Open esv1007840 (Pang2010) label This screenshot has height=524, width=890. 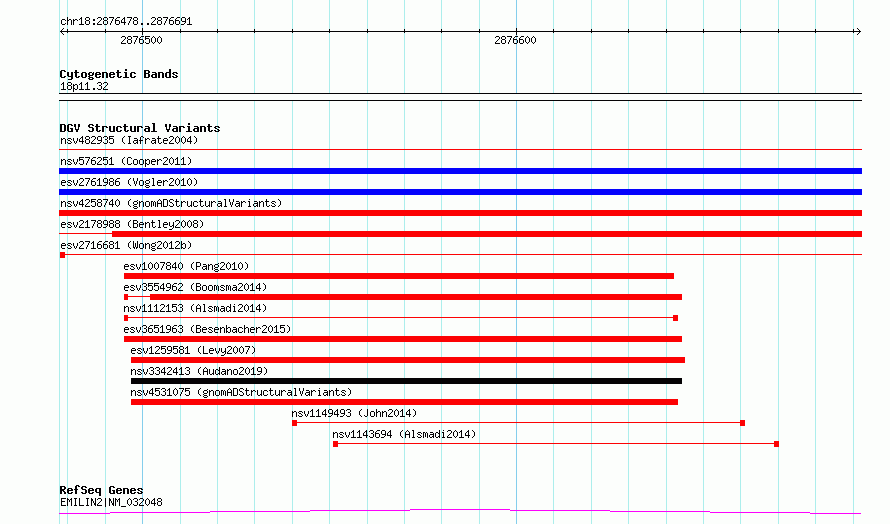pos(186,266)
